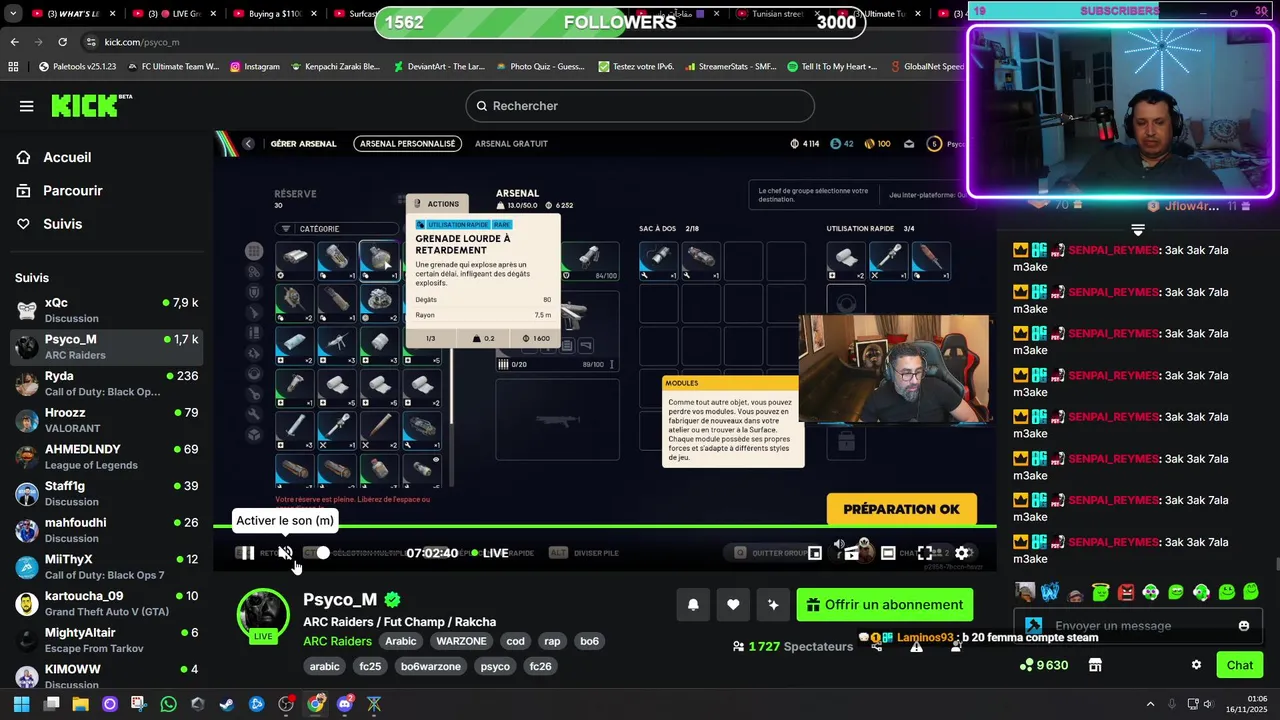This screenshot has width=1280, height=720.
Task: Focus the Rechercher search box
Action: pyautogui.click(x=640, y=106)
